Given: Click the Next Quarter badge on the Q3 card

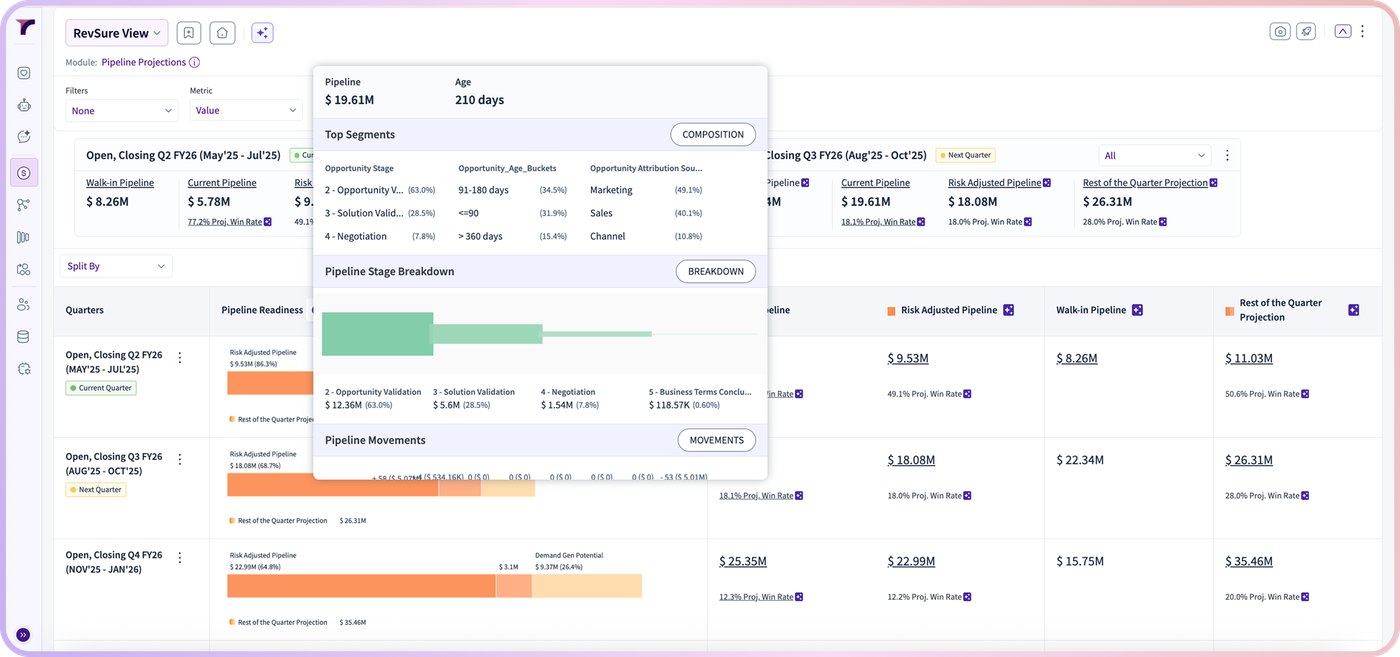Looking at the screenshot, I should point(965,155).
